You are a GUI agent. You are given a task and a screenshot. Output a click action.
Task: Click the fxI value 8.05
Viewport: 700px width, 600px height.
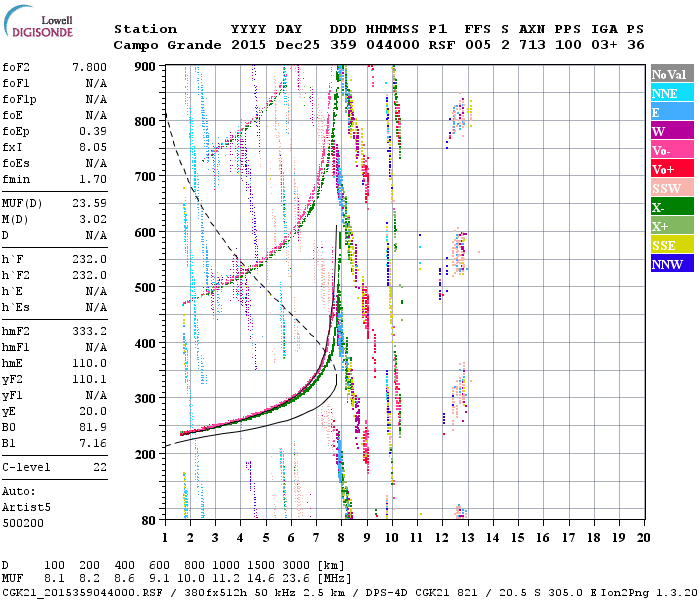(93, 147)
